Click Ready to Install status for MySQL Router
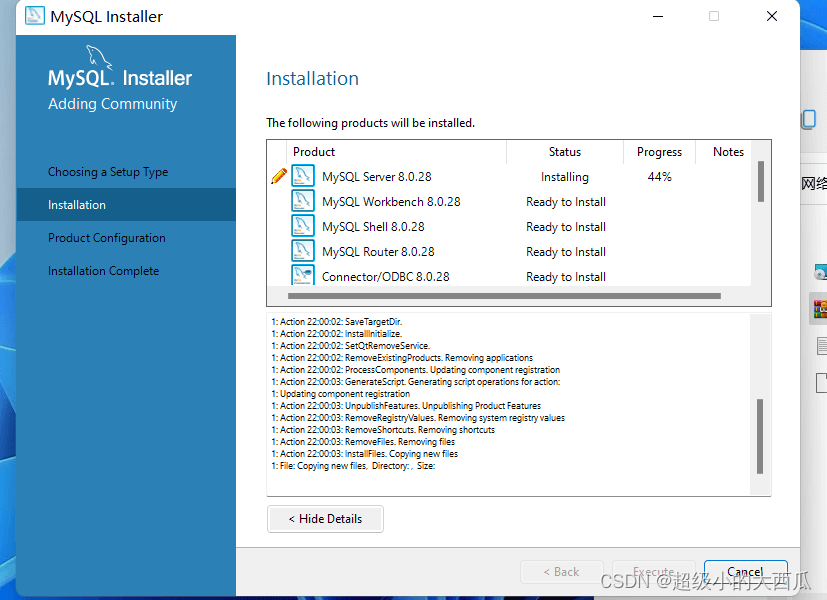 (x=566, y=251)
